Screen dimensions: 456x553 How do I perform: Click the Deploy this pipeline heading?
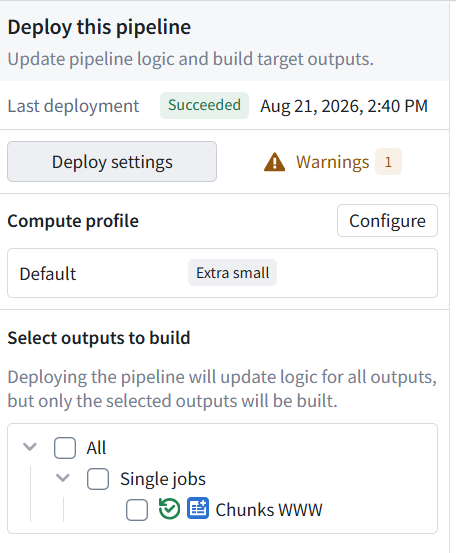(x=99, y=27)
